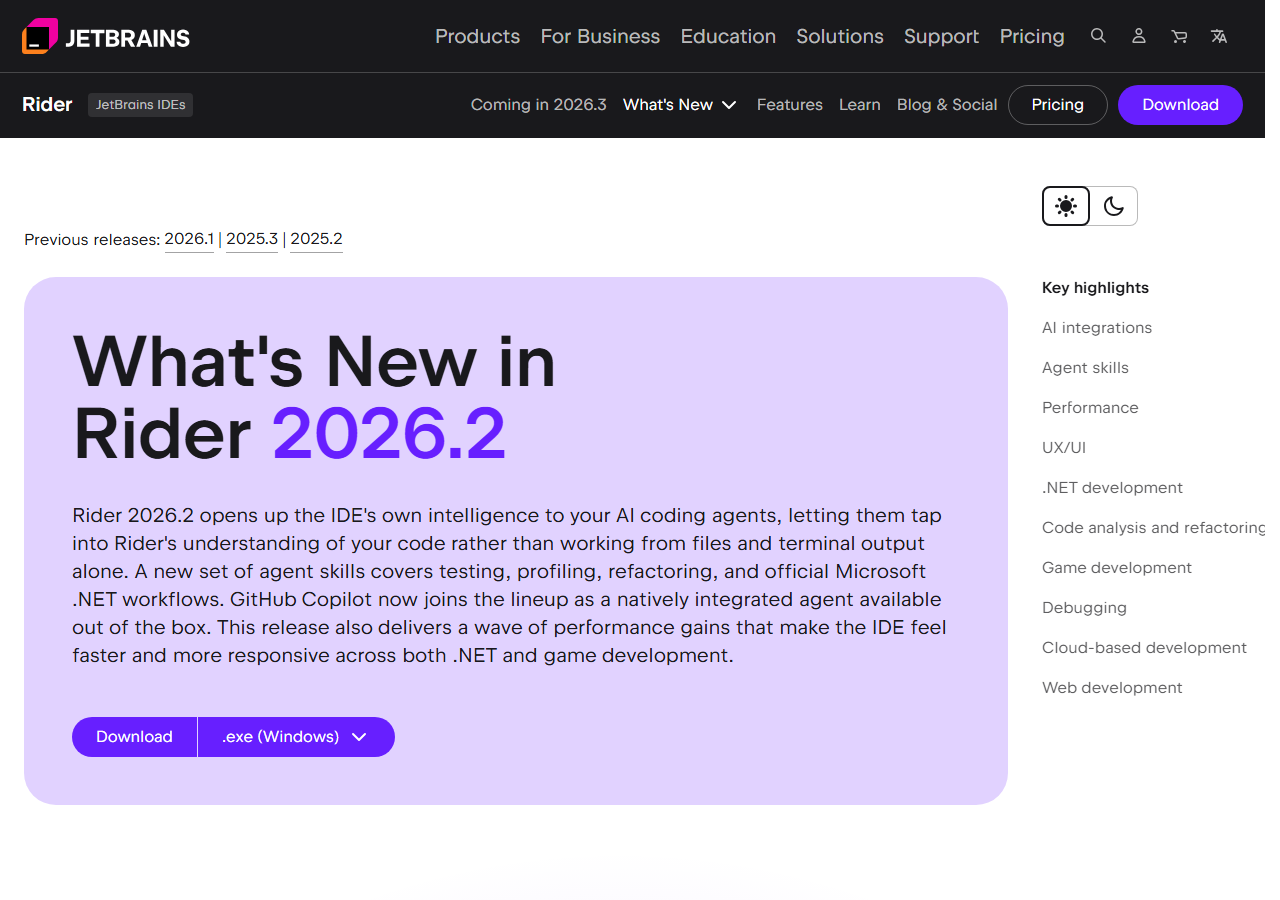Screen dimensions: 1280x900
Task: Jump to Game development section
Action: [x=1117, y=568]
